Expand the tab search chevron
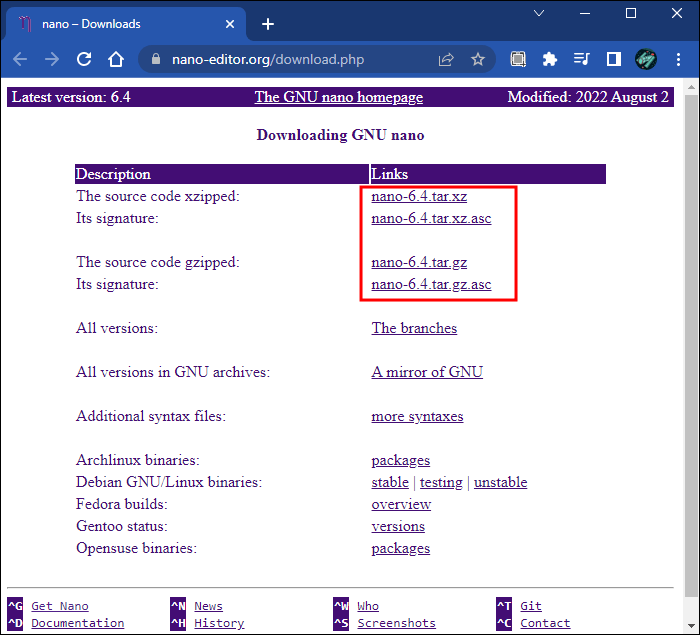This screenshot has height=635, width=700. point(539,13)
